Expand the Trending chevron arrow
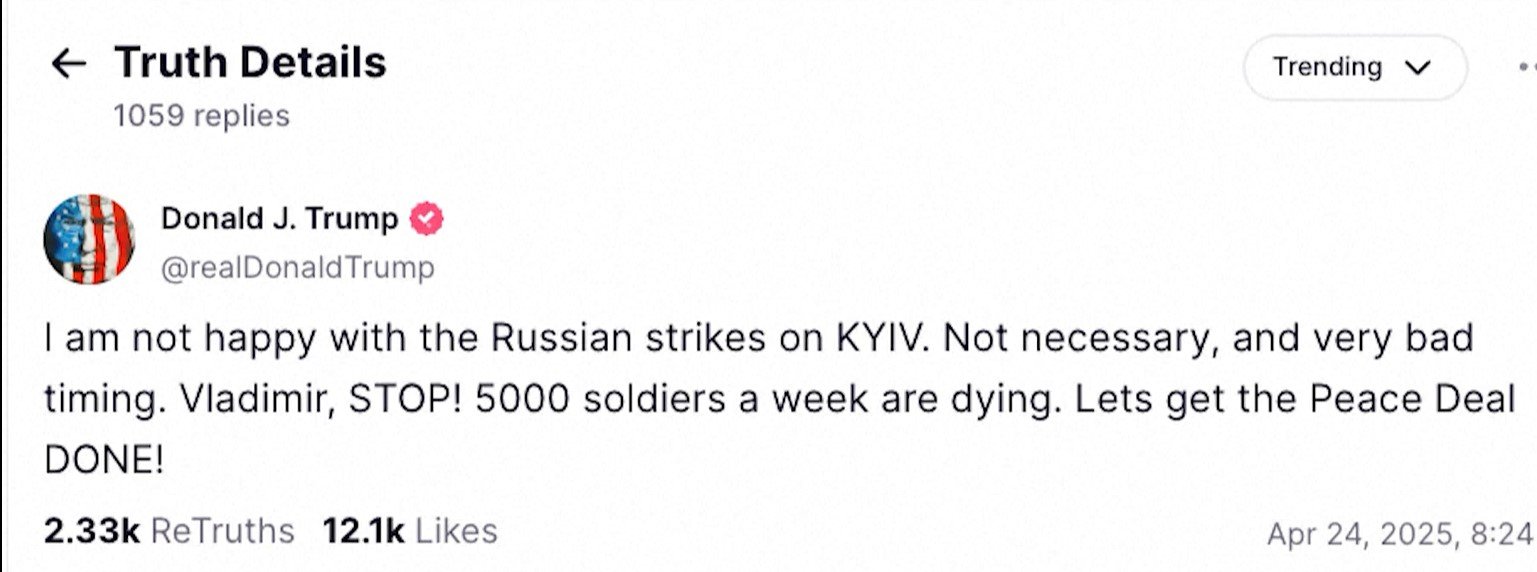1537x572 pixels. 1418,68
